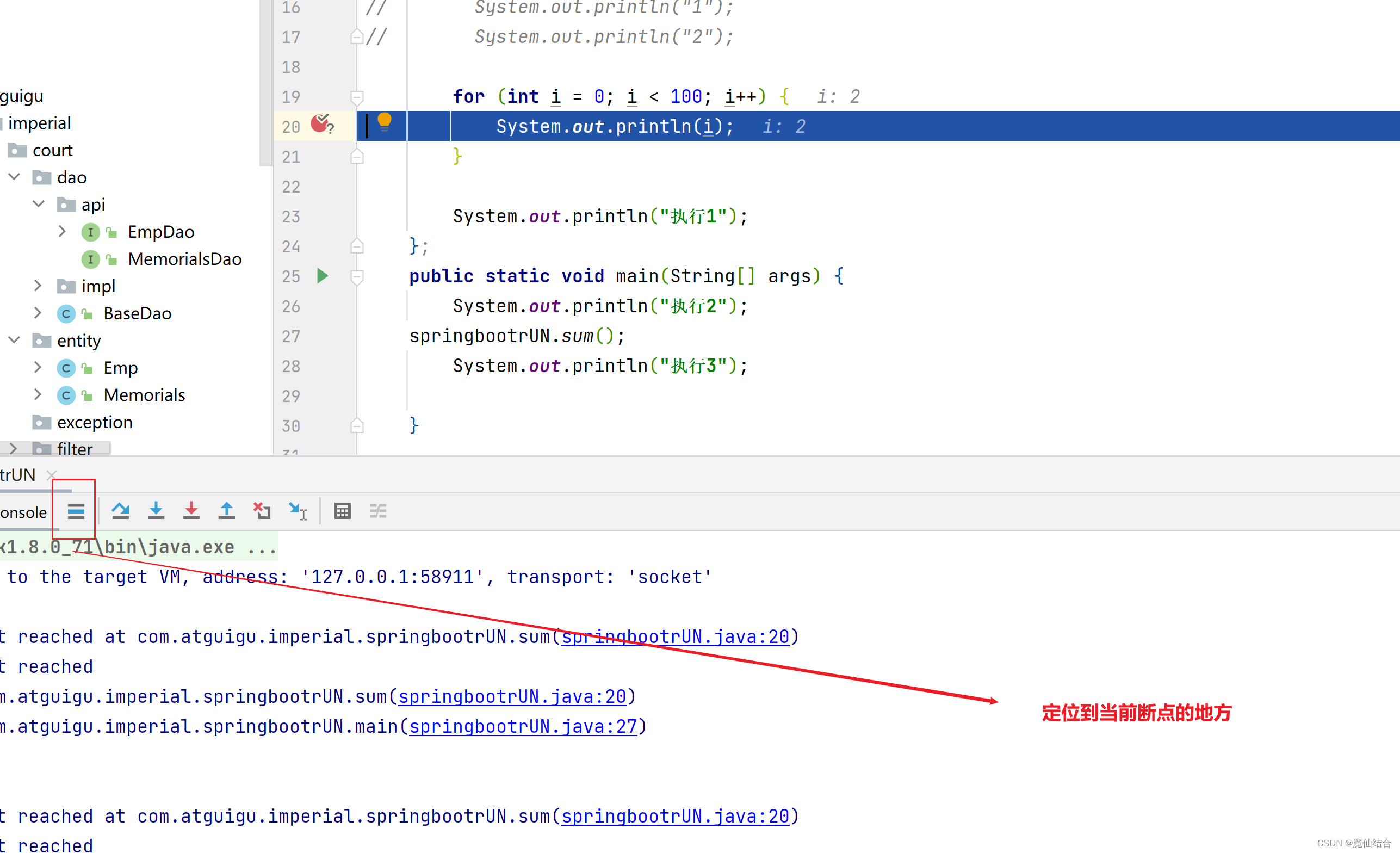Close the springbootrUN debug tab
The image size is (1400, 853).
pos(51,475)
